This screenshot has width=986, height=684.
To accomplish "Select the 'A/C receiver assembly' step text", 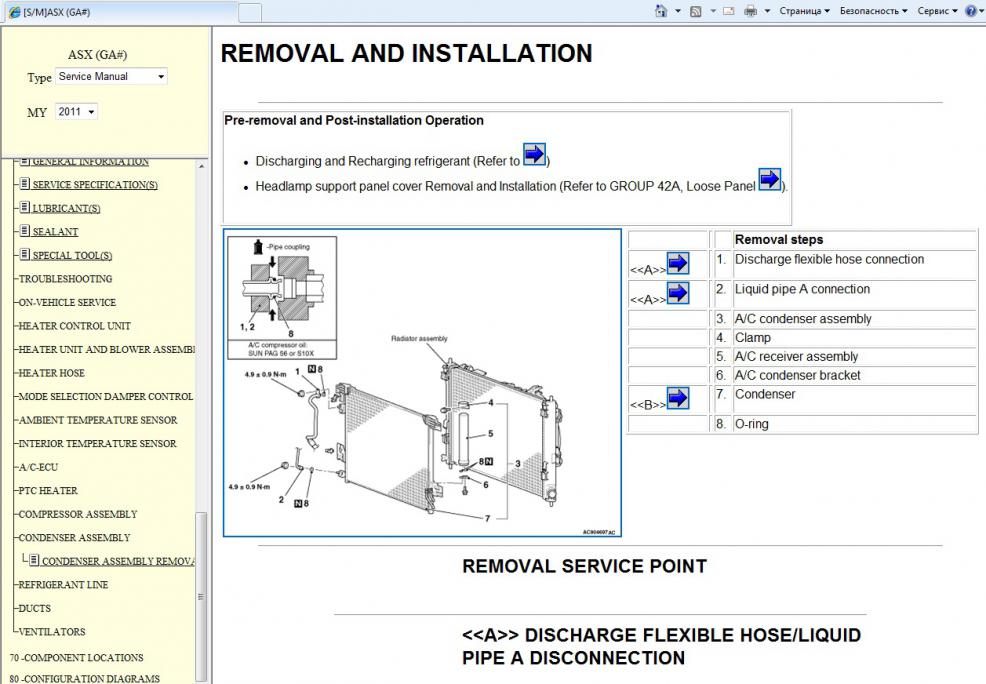I will (x=796, y=356).
